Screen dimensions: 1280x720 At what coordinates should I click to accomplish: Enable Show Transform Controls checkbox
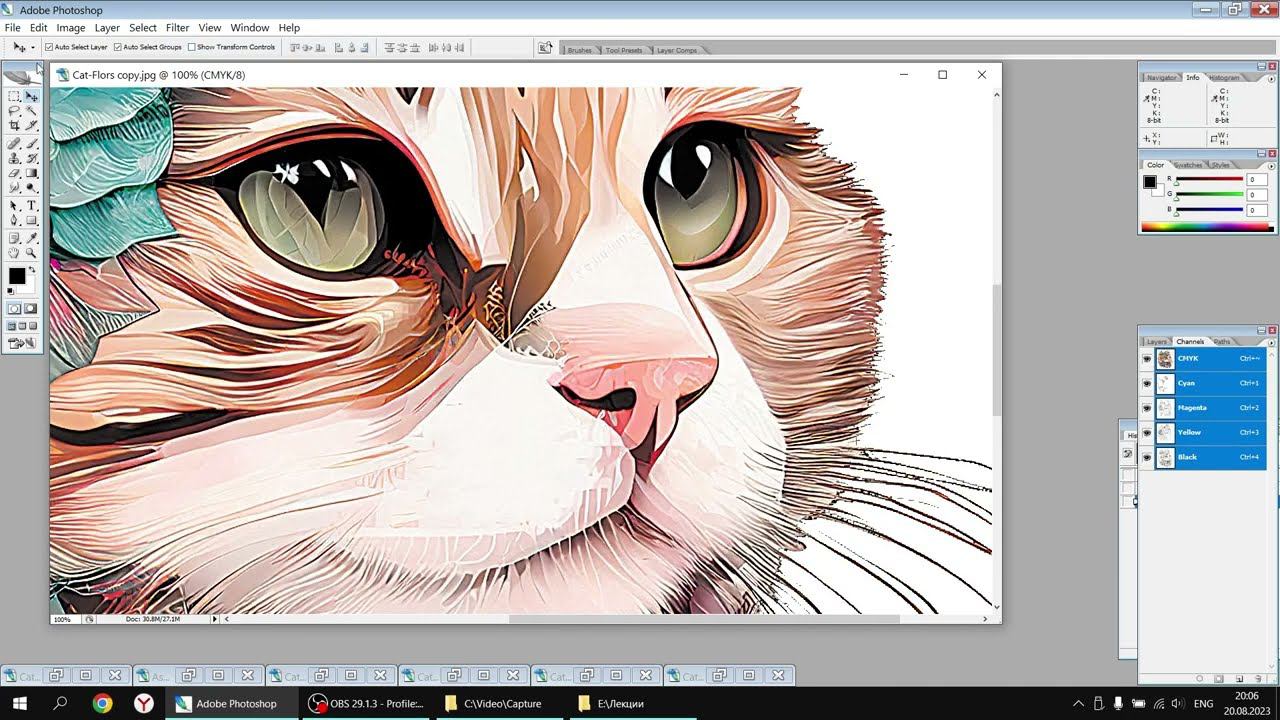point(192,47)
